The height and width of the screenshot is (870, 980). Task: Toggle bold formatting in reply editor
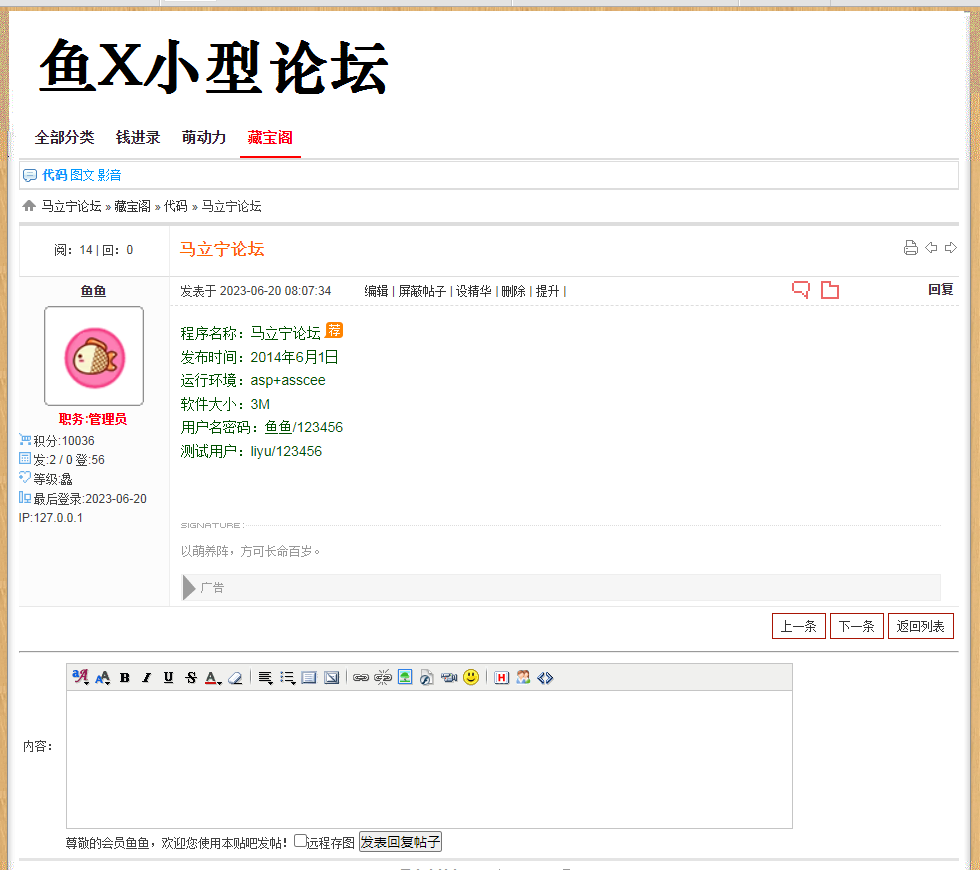[124, 678]
